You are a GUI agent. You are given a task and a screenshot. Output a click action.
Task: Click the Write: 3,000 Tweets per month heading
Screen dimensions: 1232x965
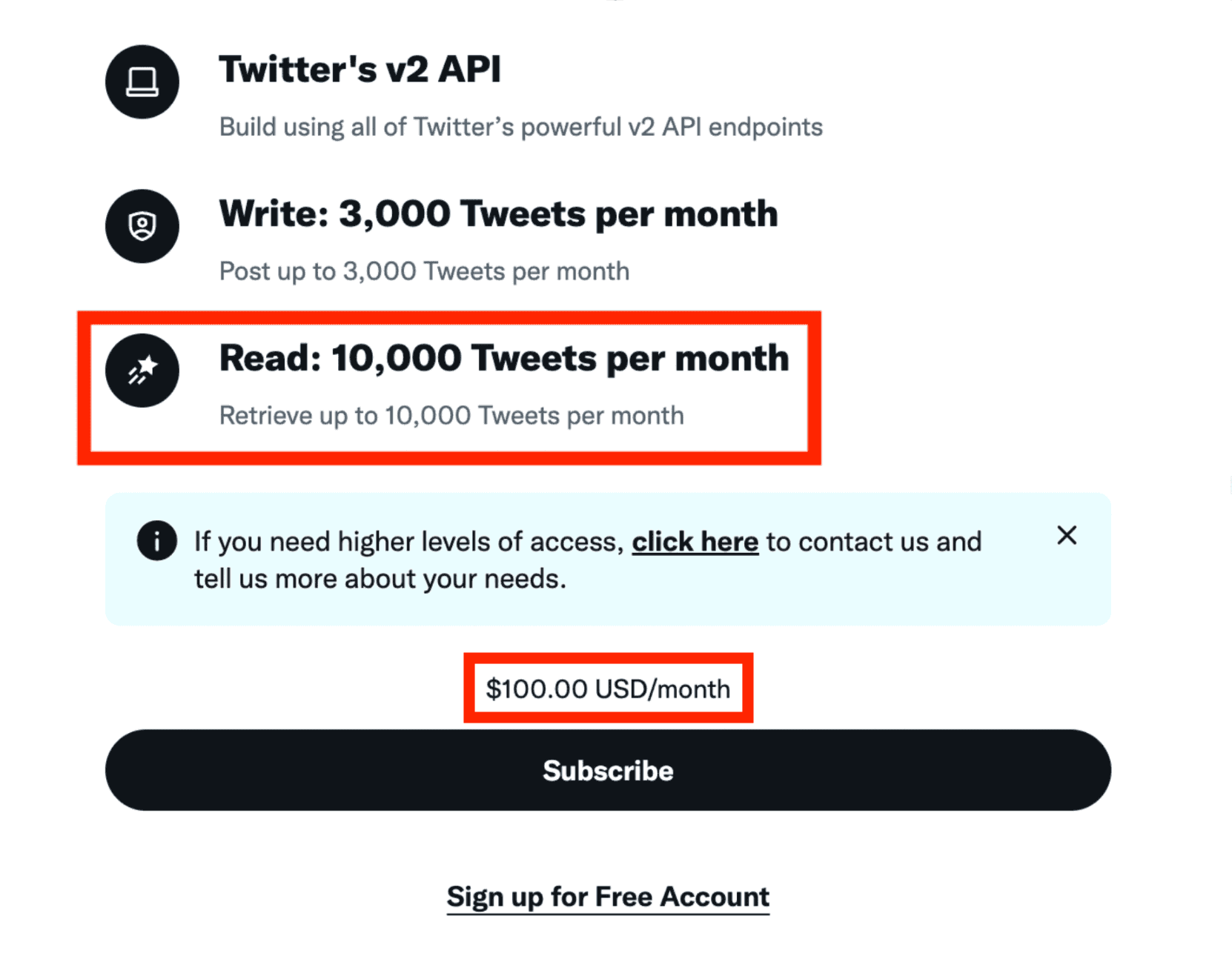(x=498, y=213)
